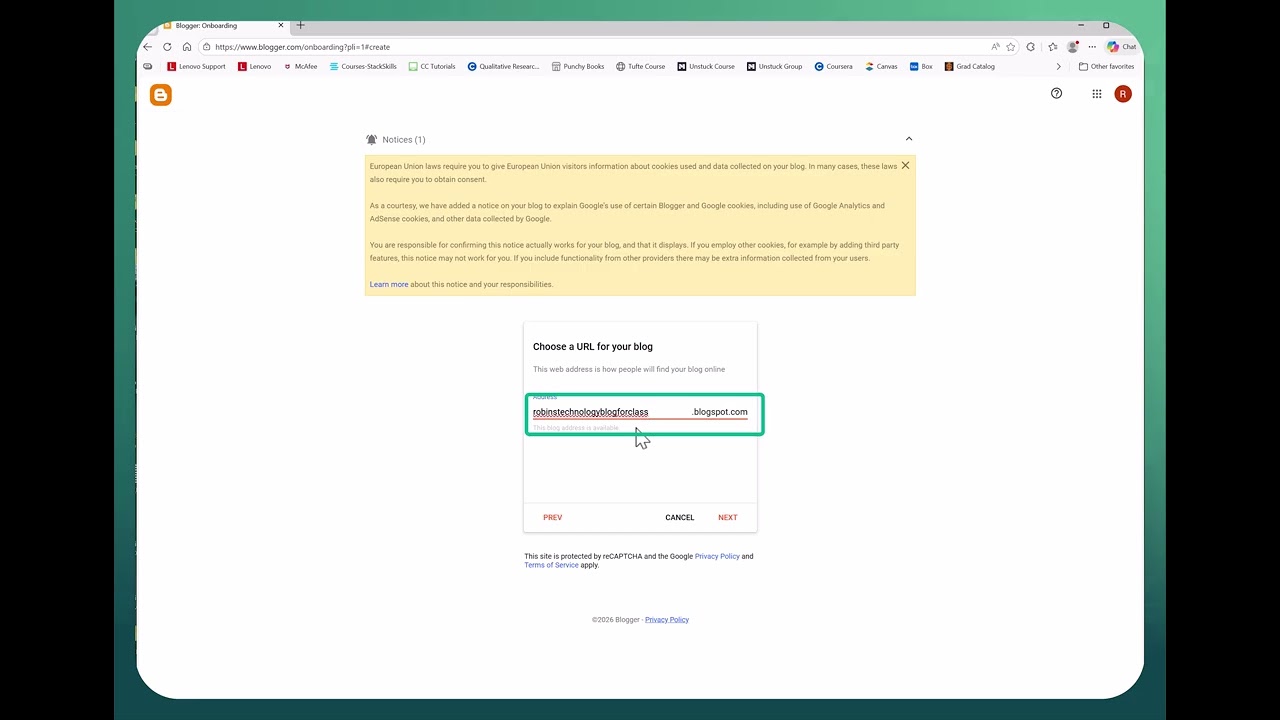1280x720 pixels.
Task: Open CC Tutorials bookmark
Action: tap(432, 67)
